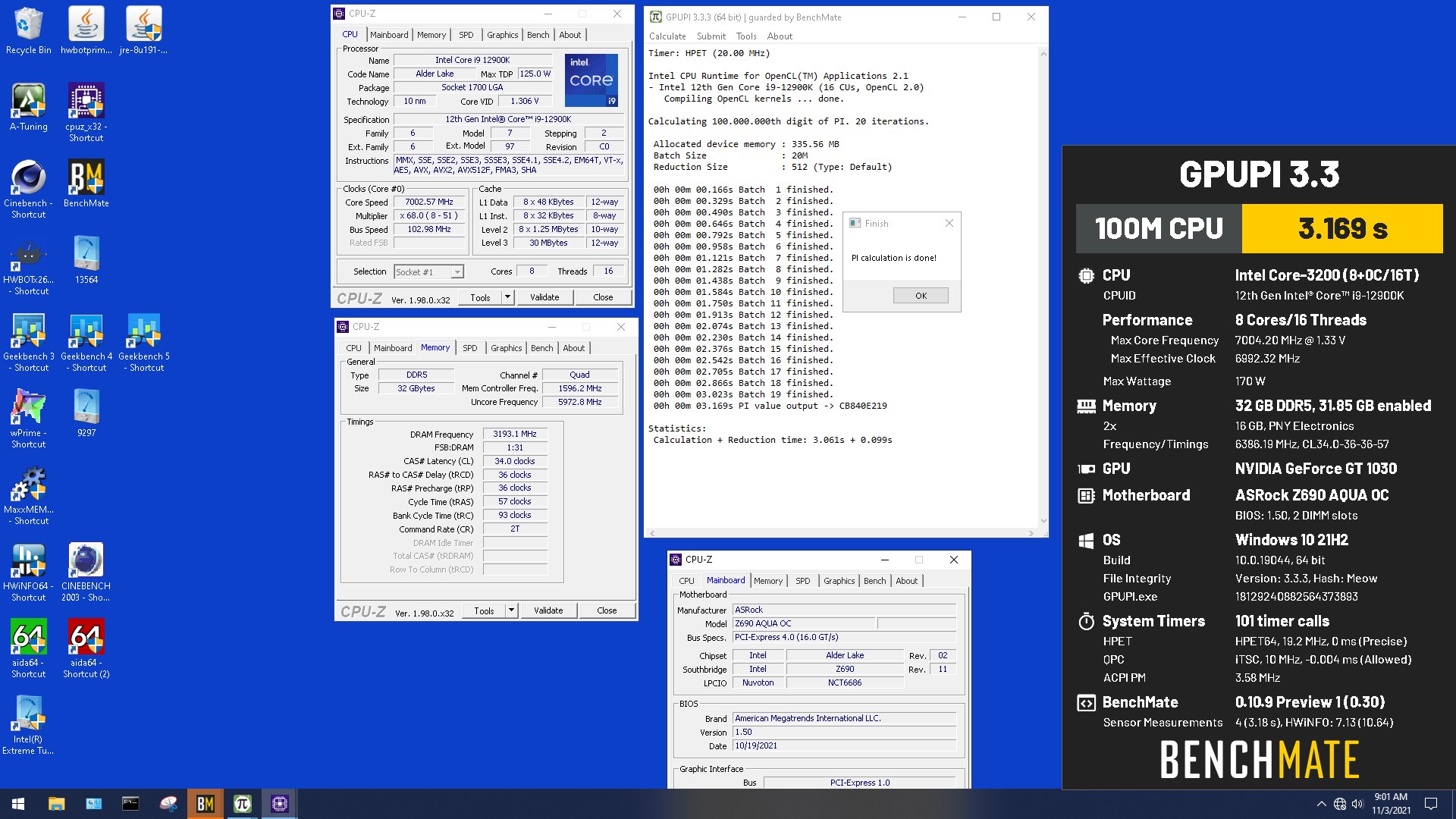This screenshot has height=819, width=1456.
Task: Click Close in the Memory CPU-Z window
Action: (x=607, y=610)
